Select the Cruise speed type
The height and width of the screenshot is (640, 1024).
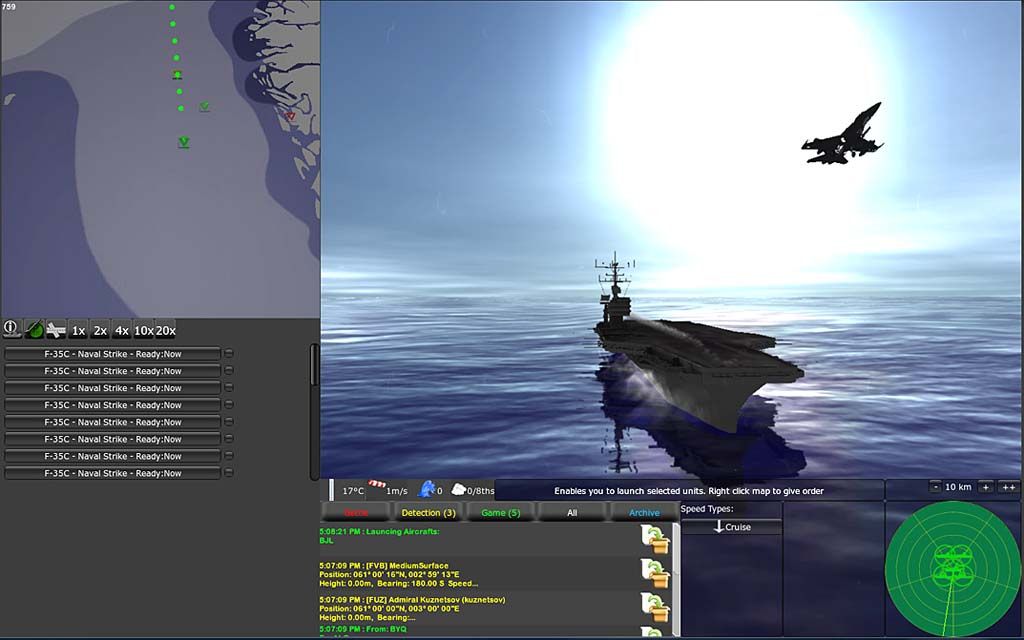coord(731,527)
